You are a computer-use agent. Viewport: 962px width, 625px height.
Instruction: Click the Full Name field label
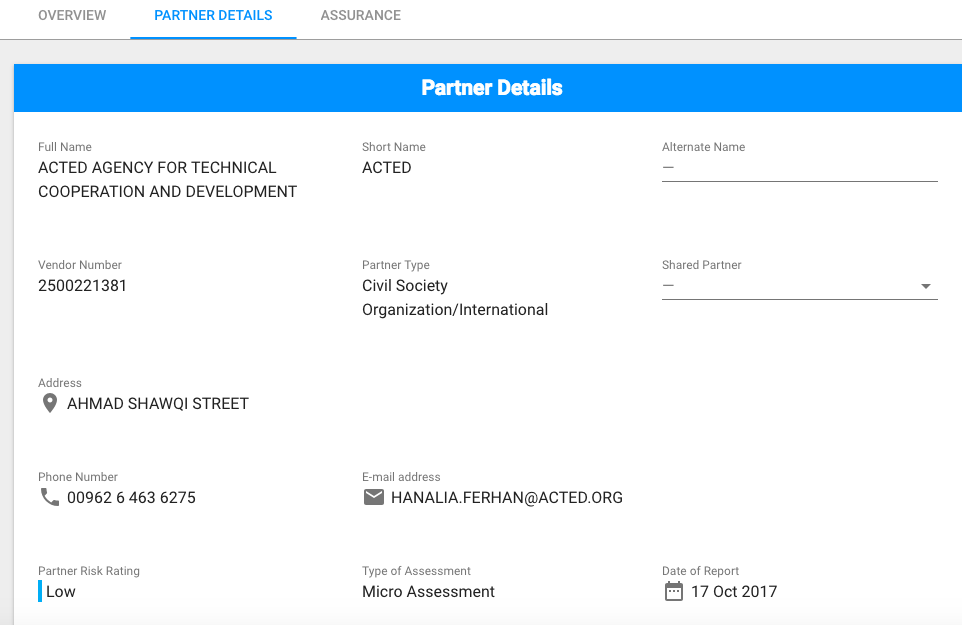coord(64,147)
